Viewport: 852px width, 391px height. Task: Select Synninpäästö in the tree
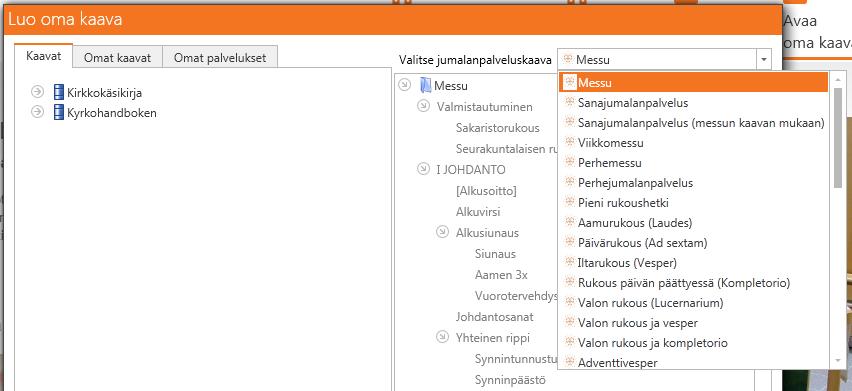coord(510,379)
